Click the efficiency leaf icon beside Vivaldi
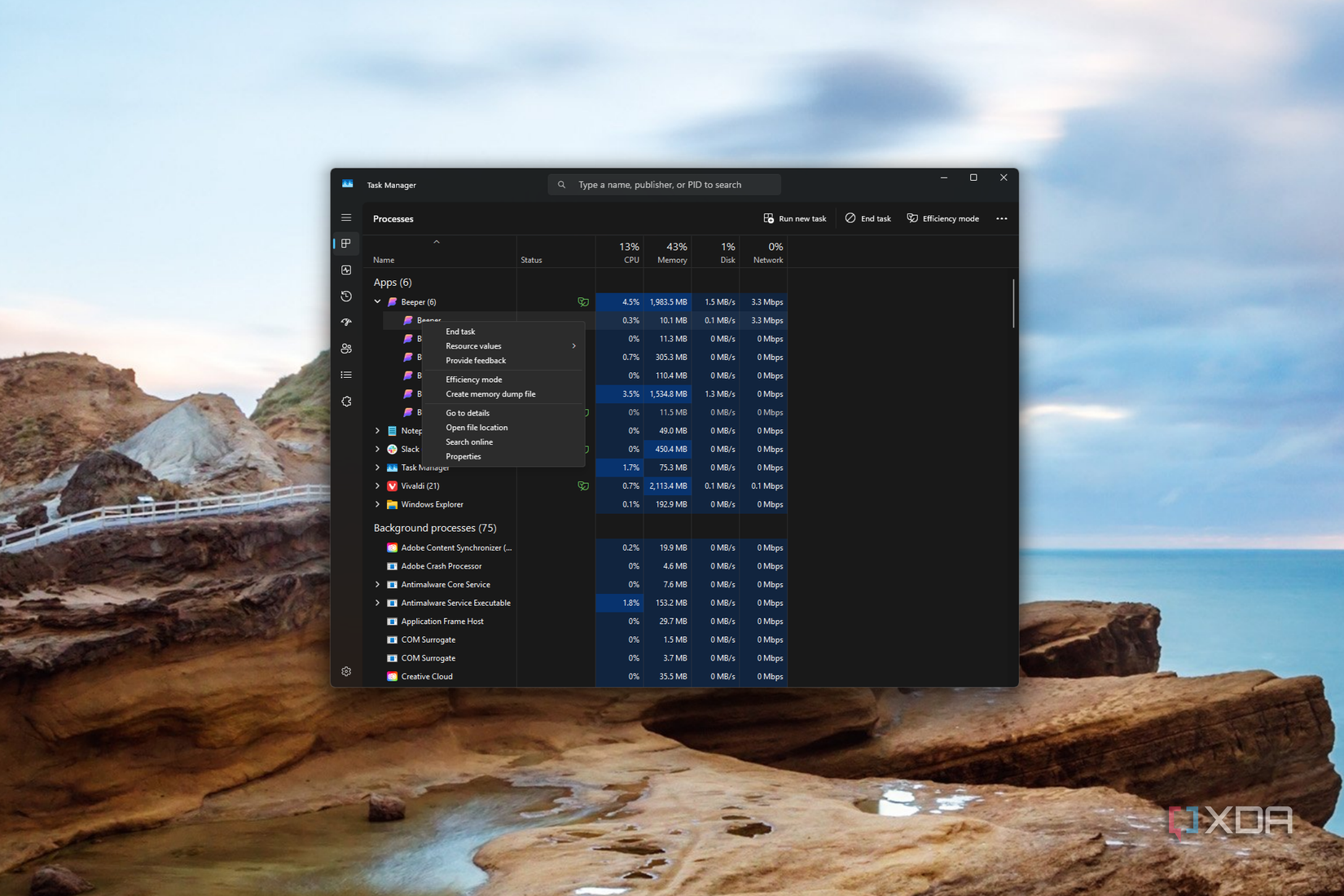 click(583, 485)
